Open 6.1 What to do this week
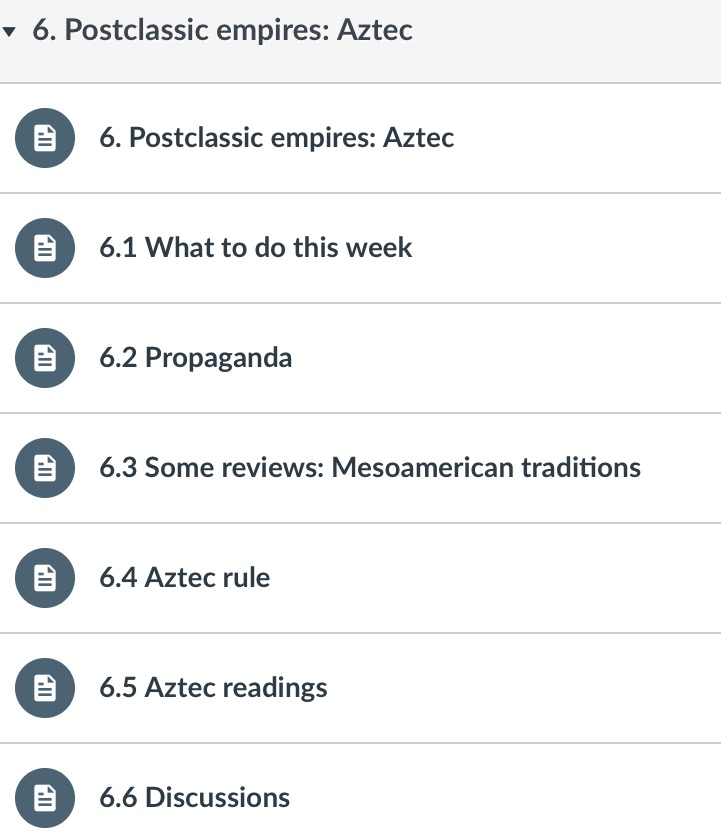The image size is (721, 833). tap(255, 247)
